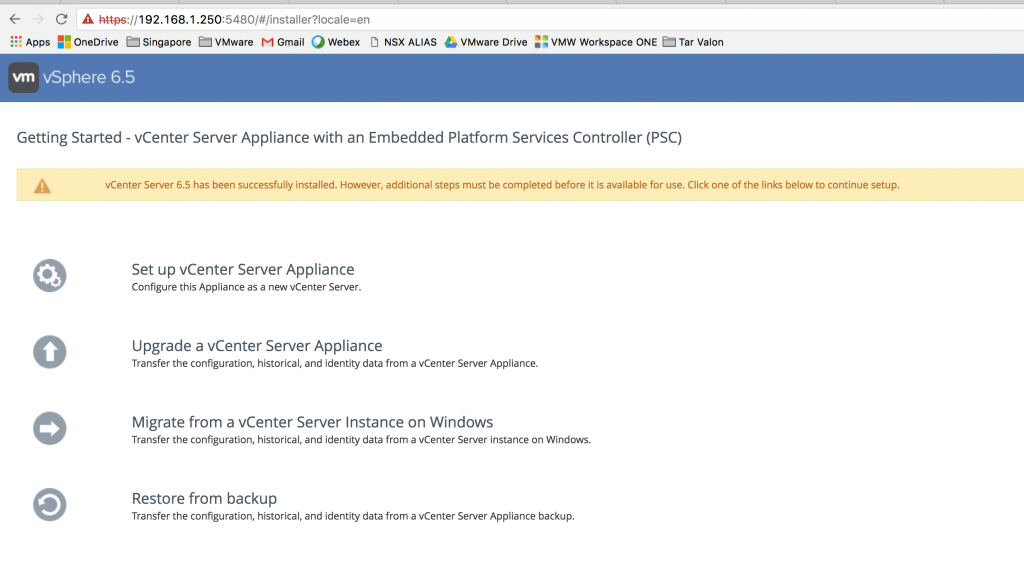
Task: Choose Upgrade a vCenter Server Appliance
Action: [257, 346]
